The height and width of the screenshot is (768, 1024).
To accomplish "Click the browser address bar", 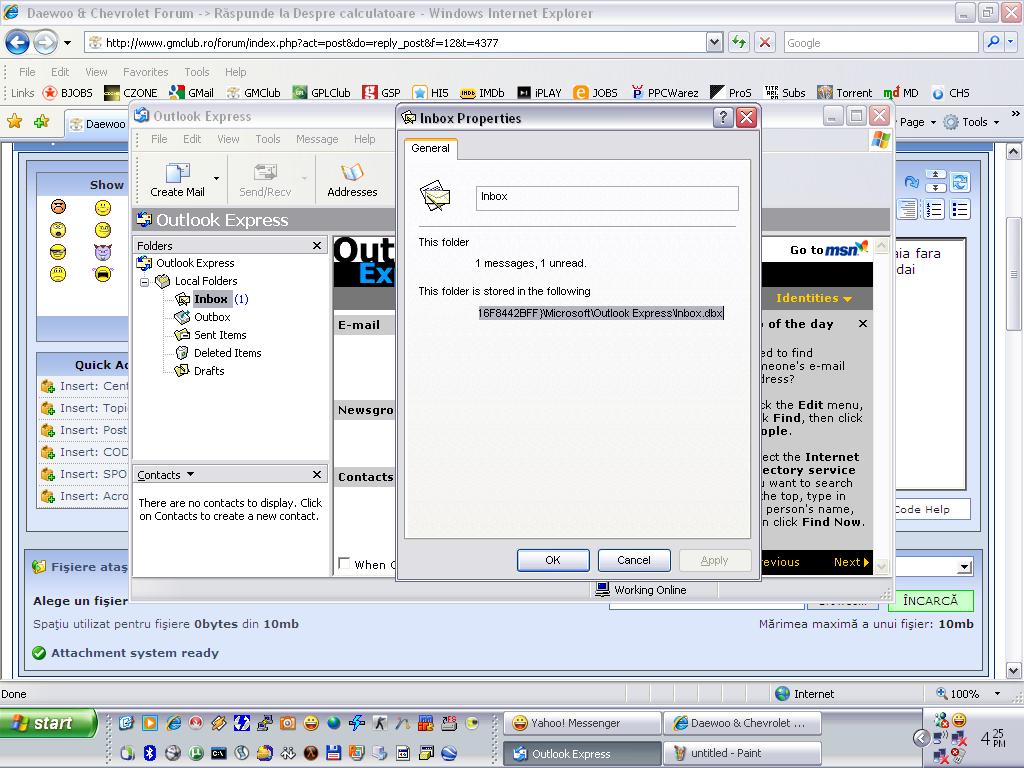I will pyautogui.click(x=396, y=43).
